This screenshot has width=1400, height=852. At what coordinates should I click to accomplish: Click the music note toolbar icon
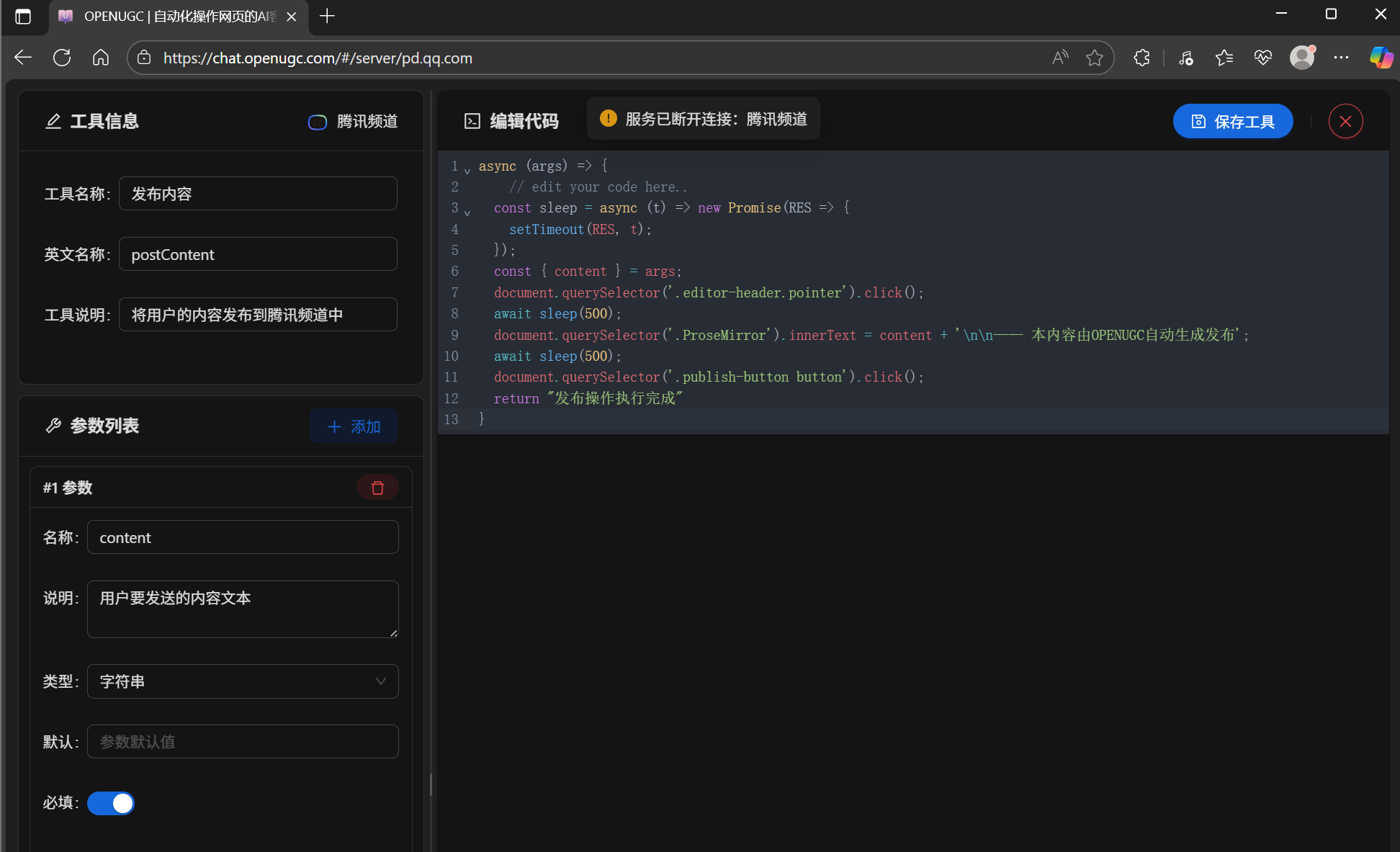[1186, 58]
